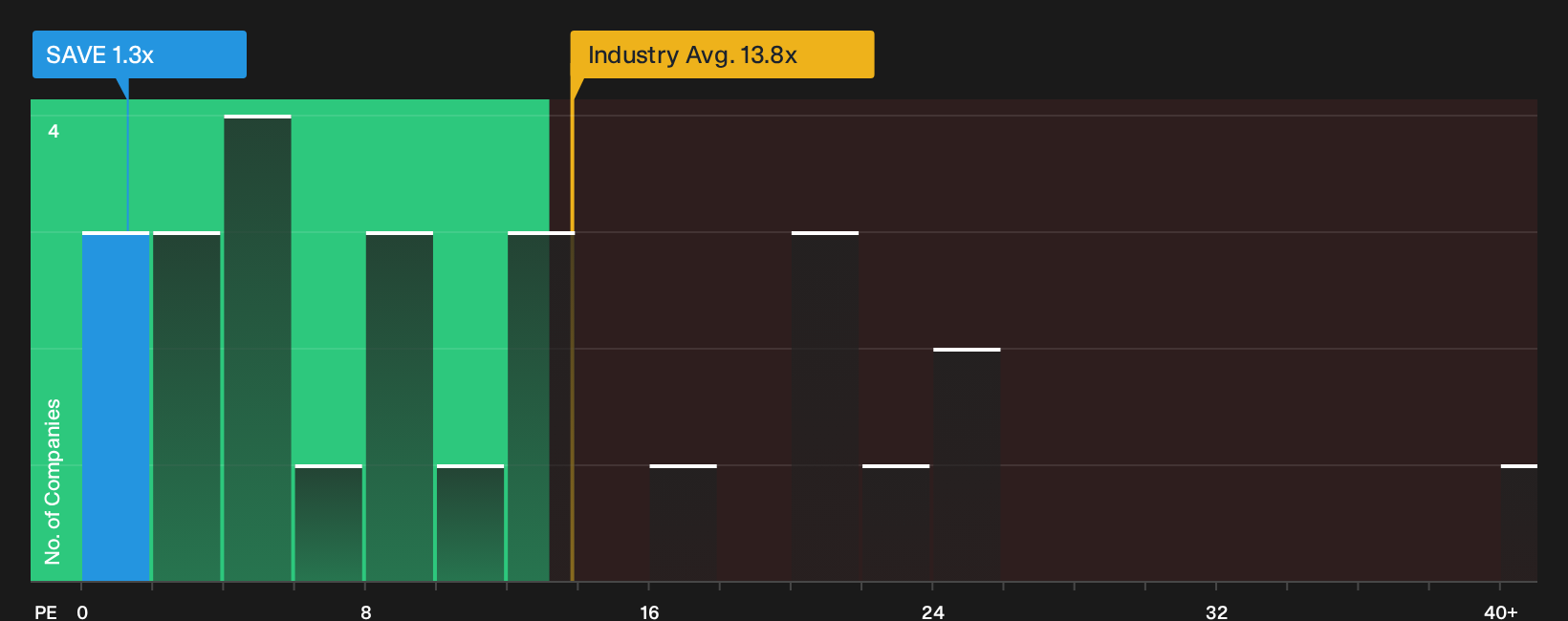Click the 'No. of Companies' axis label
Viewport: 1568px width, 621px height.
(53, 481)
